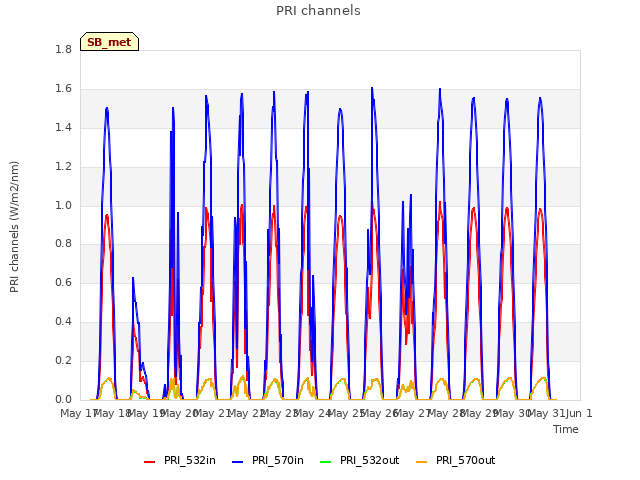Click the Jun 1 x-axis tick label

(x=579, y=413)
